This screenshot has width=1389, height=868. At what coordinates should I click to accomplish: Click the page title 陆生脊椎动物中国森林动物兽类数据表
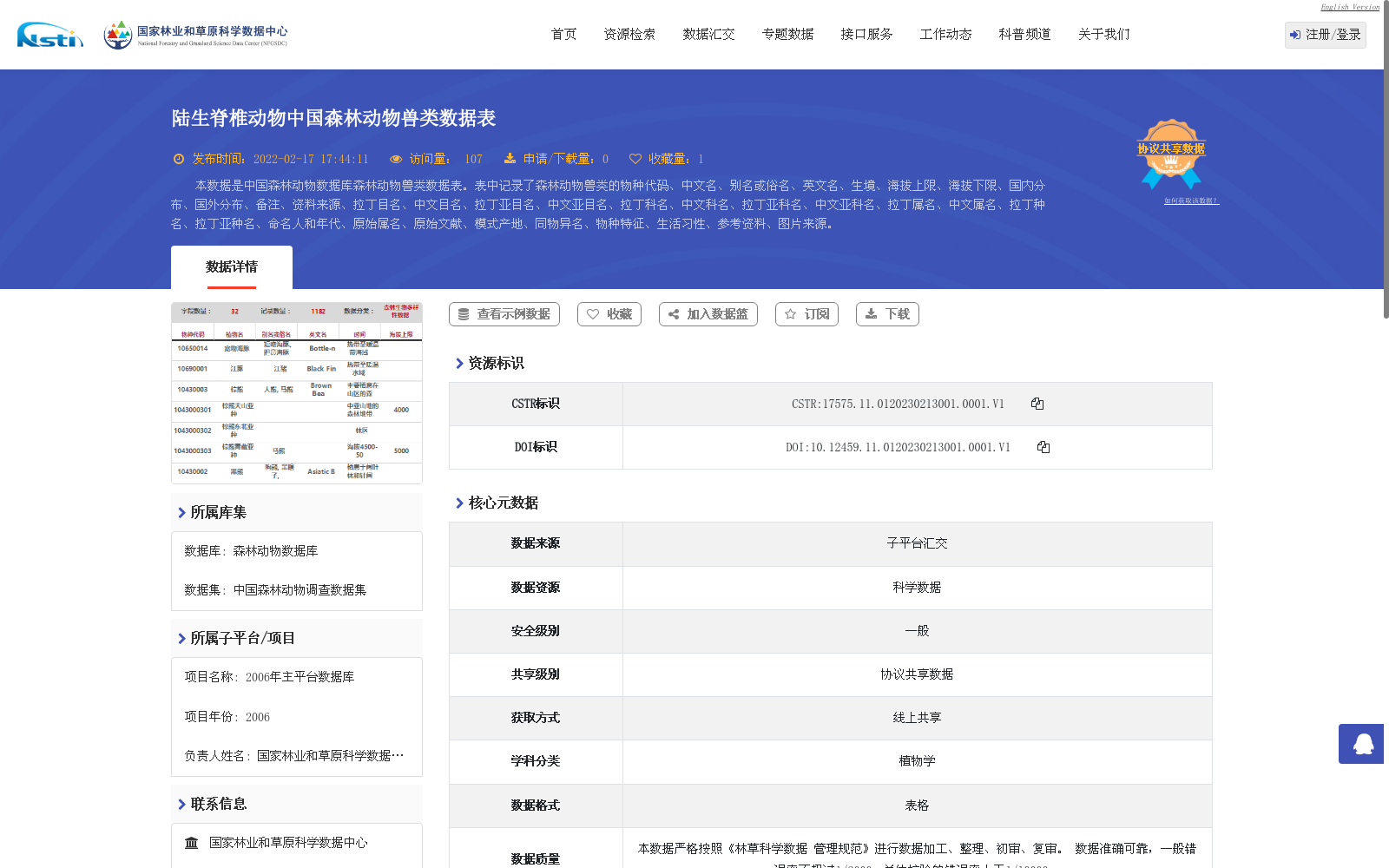[333, 118]
